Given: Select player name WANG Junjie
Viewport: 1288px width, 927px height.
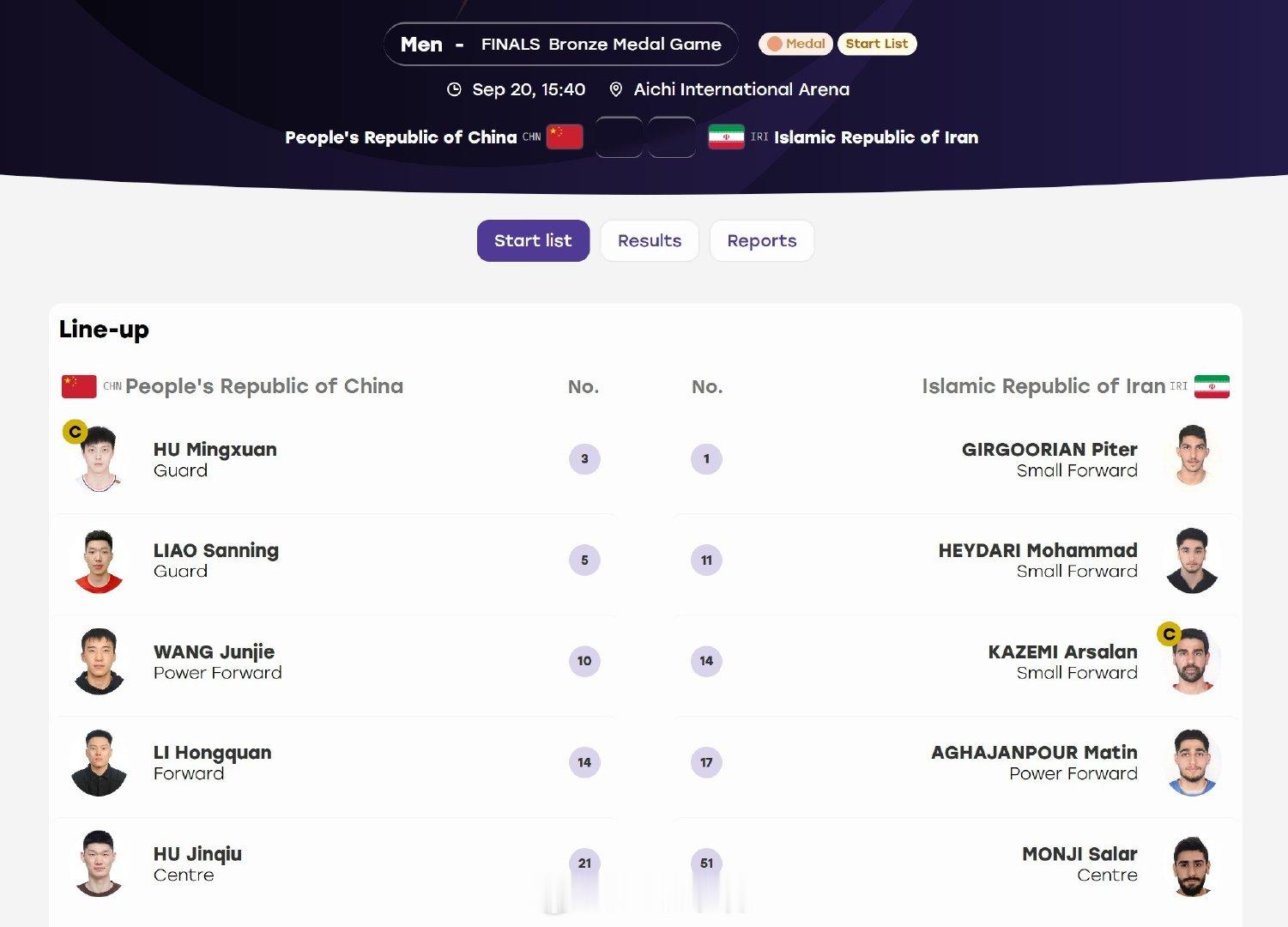Looking at the screenshot, I should pyautogui.click(x=214, y=651).
